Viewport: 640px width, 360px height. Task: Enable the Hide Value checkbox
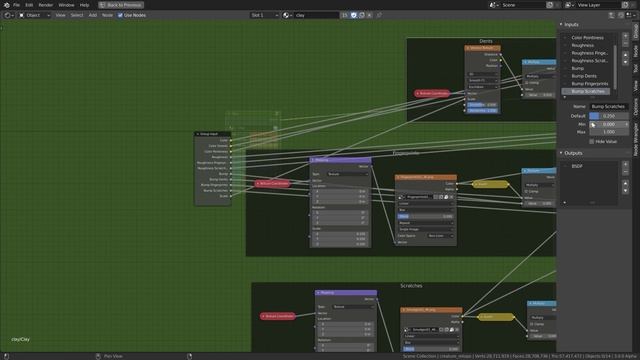(591, 142)
